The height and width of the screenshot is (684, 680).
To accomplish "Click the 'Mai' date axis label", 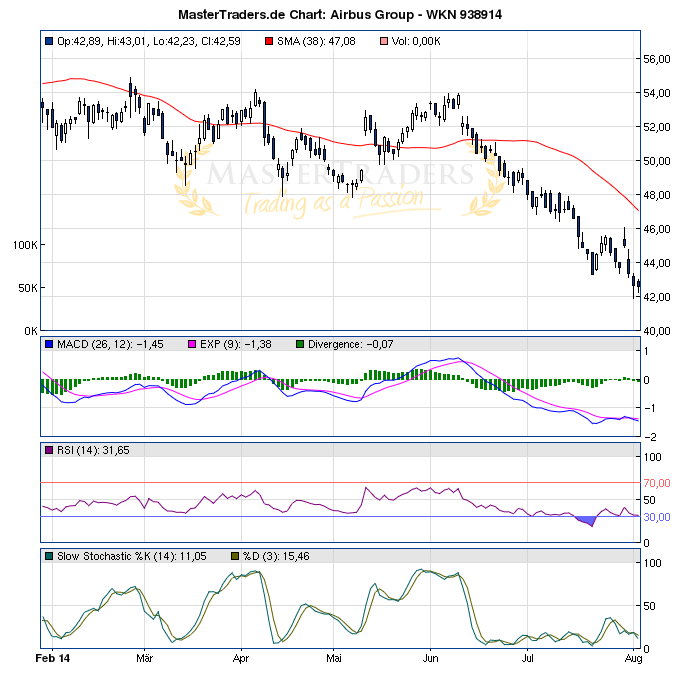I will 334,658.
